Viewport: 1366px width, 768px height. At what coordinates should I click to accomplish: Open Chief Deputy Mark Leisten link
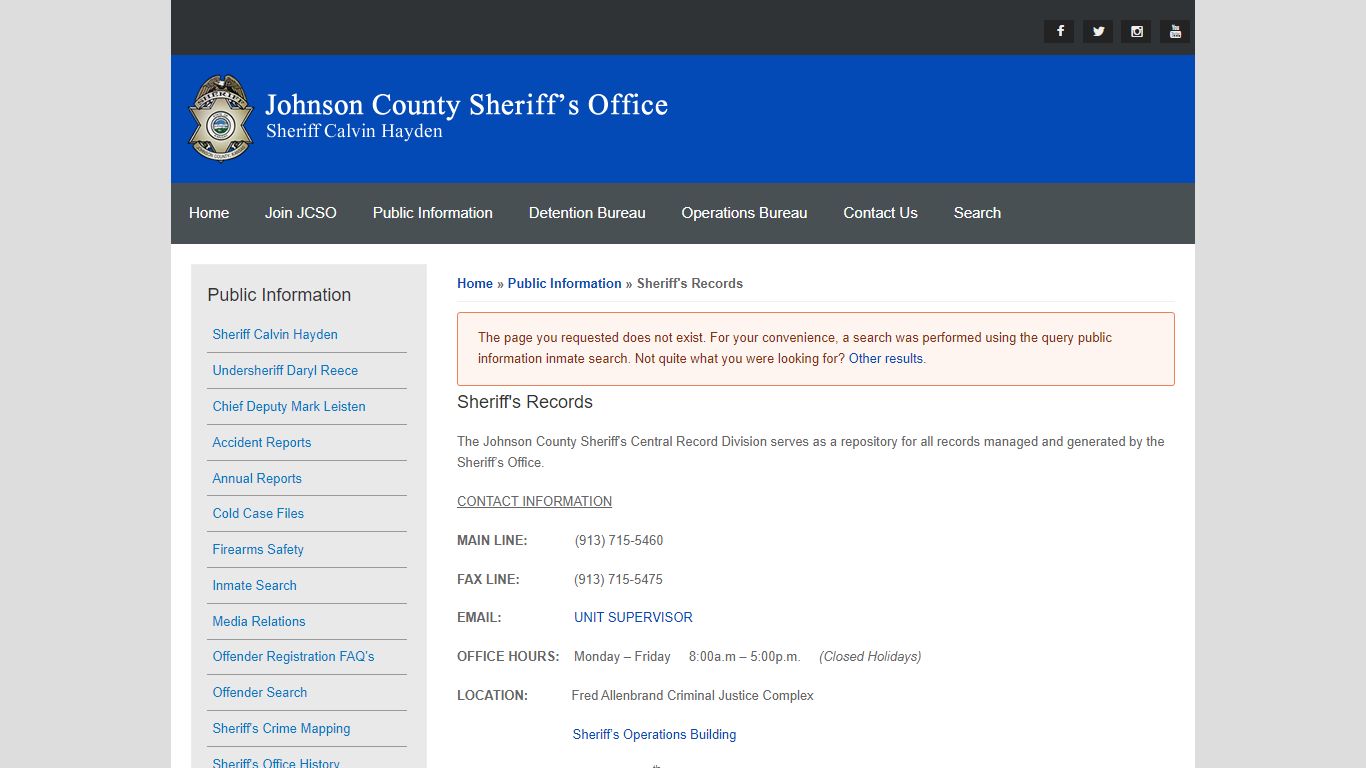click(x=289, y=406)
